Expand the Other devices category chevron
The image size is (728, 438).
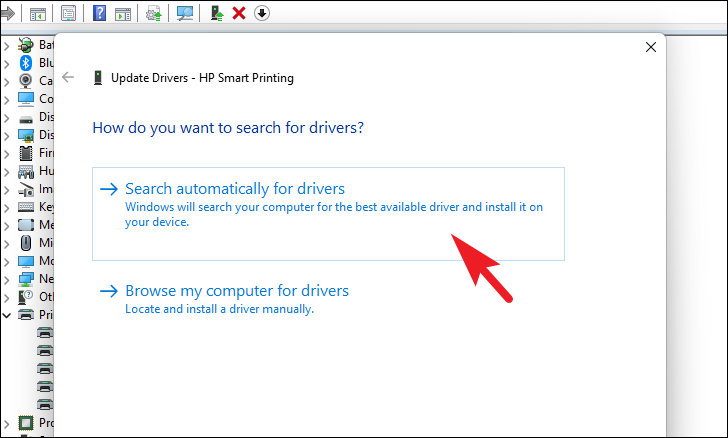click(x=6, y=297)
